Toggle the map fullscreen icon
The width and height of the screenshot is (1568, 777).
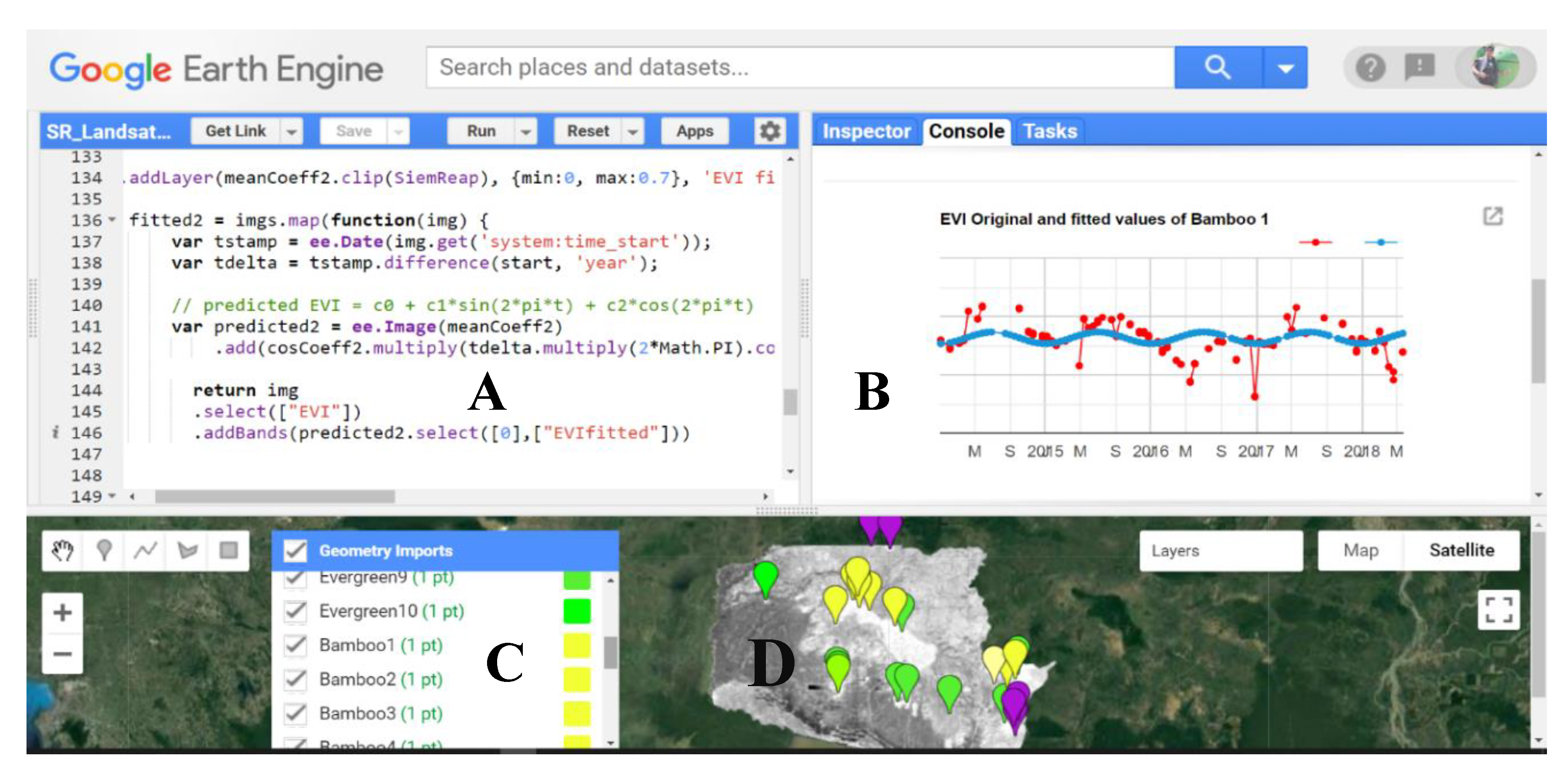(1498, 610)
